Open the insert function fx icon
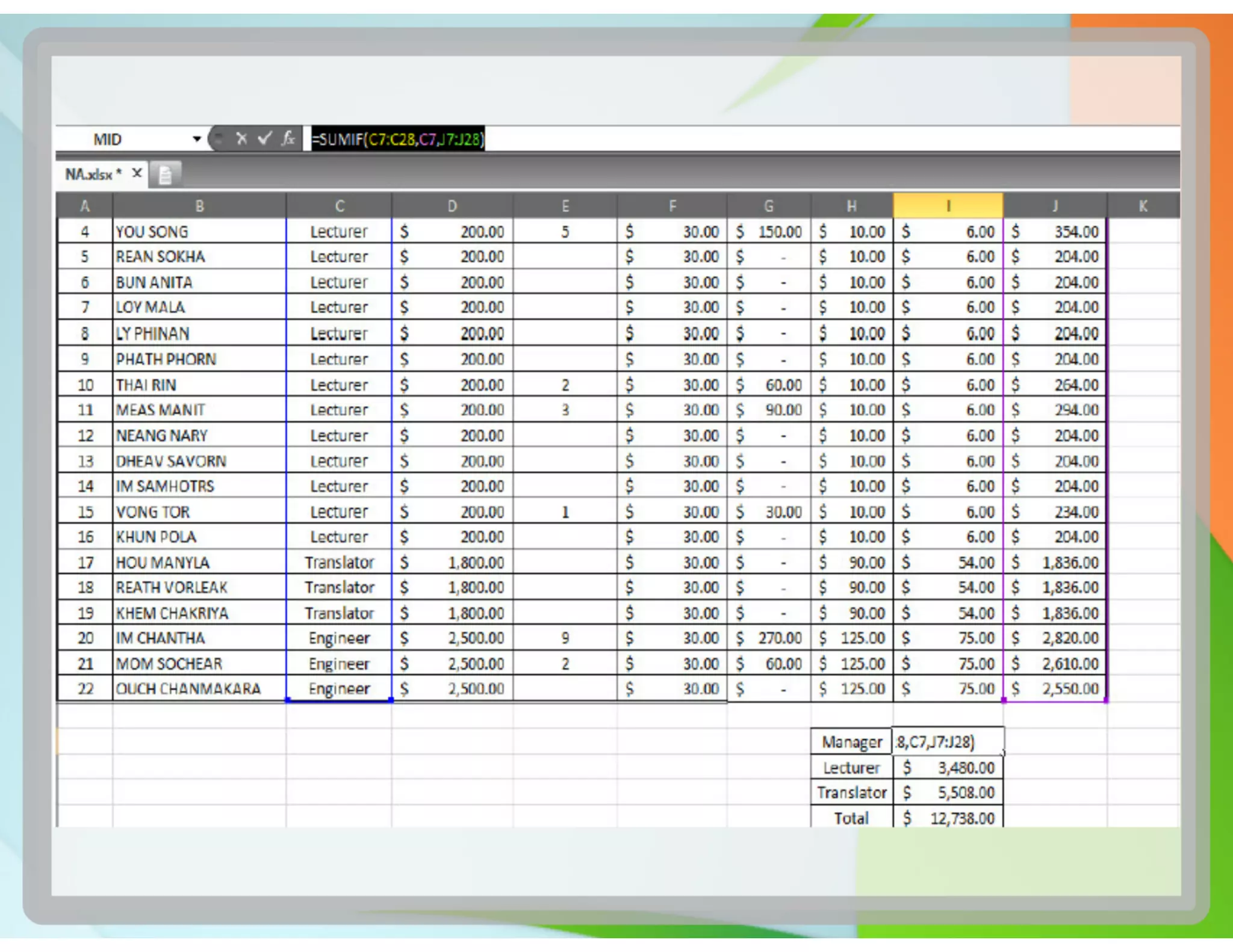The image size is (1233, 952). [288, 139]
